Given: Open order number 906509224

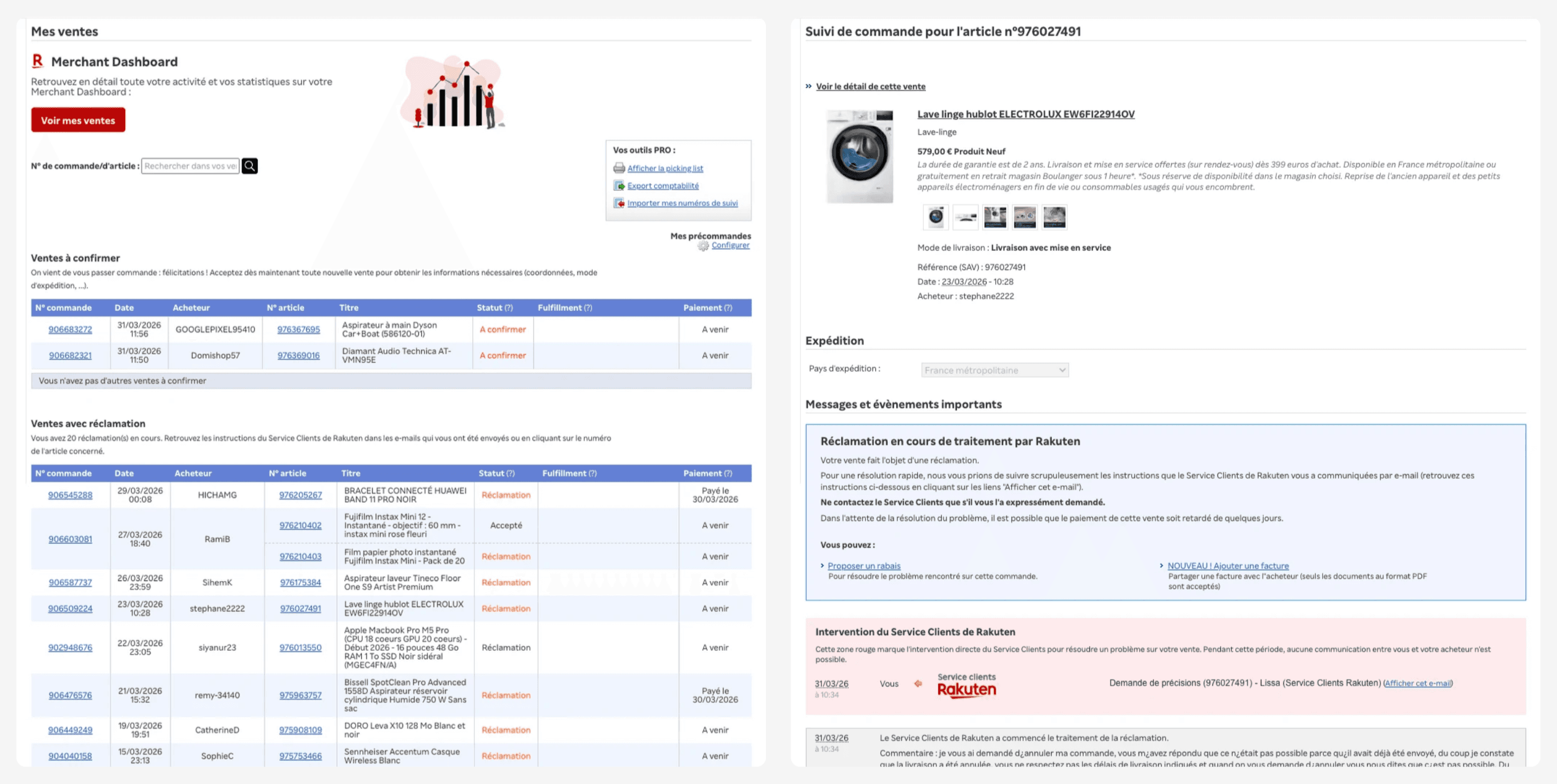Looking at the screenshot, I should click(x=70, y=608).
